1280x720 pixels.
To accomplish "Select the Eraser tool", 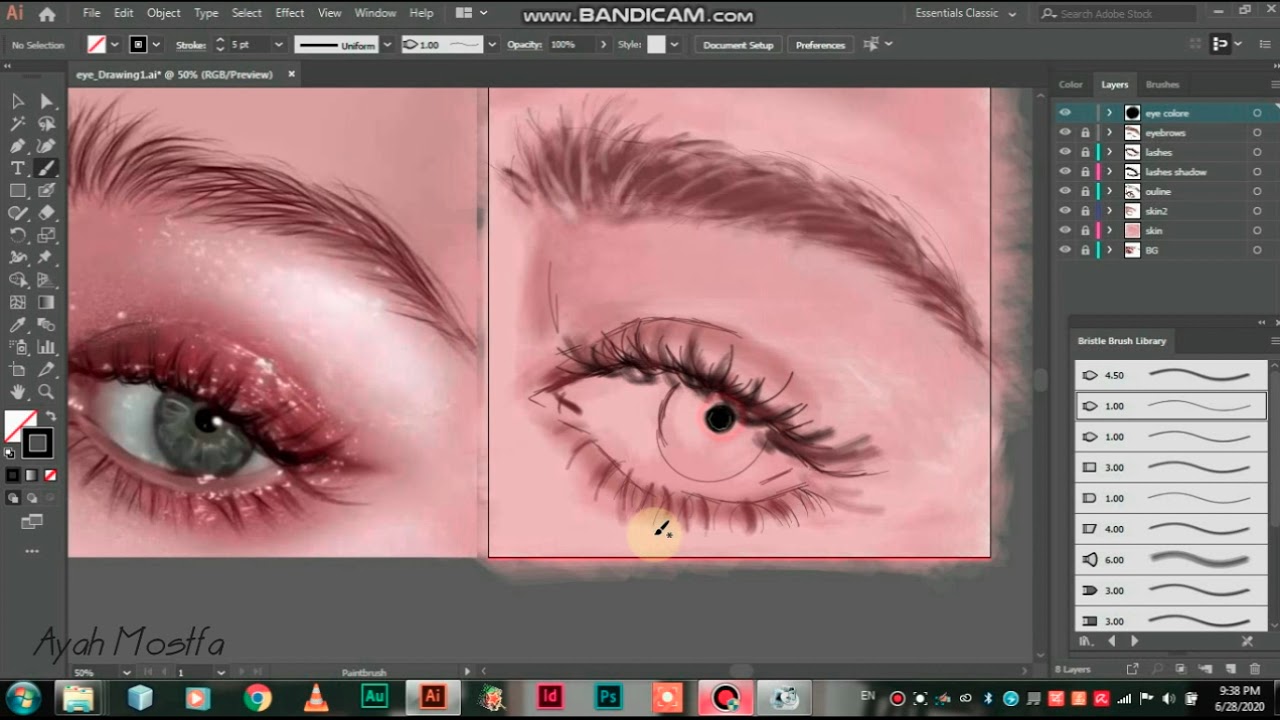I will (46, 212).
